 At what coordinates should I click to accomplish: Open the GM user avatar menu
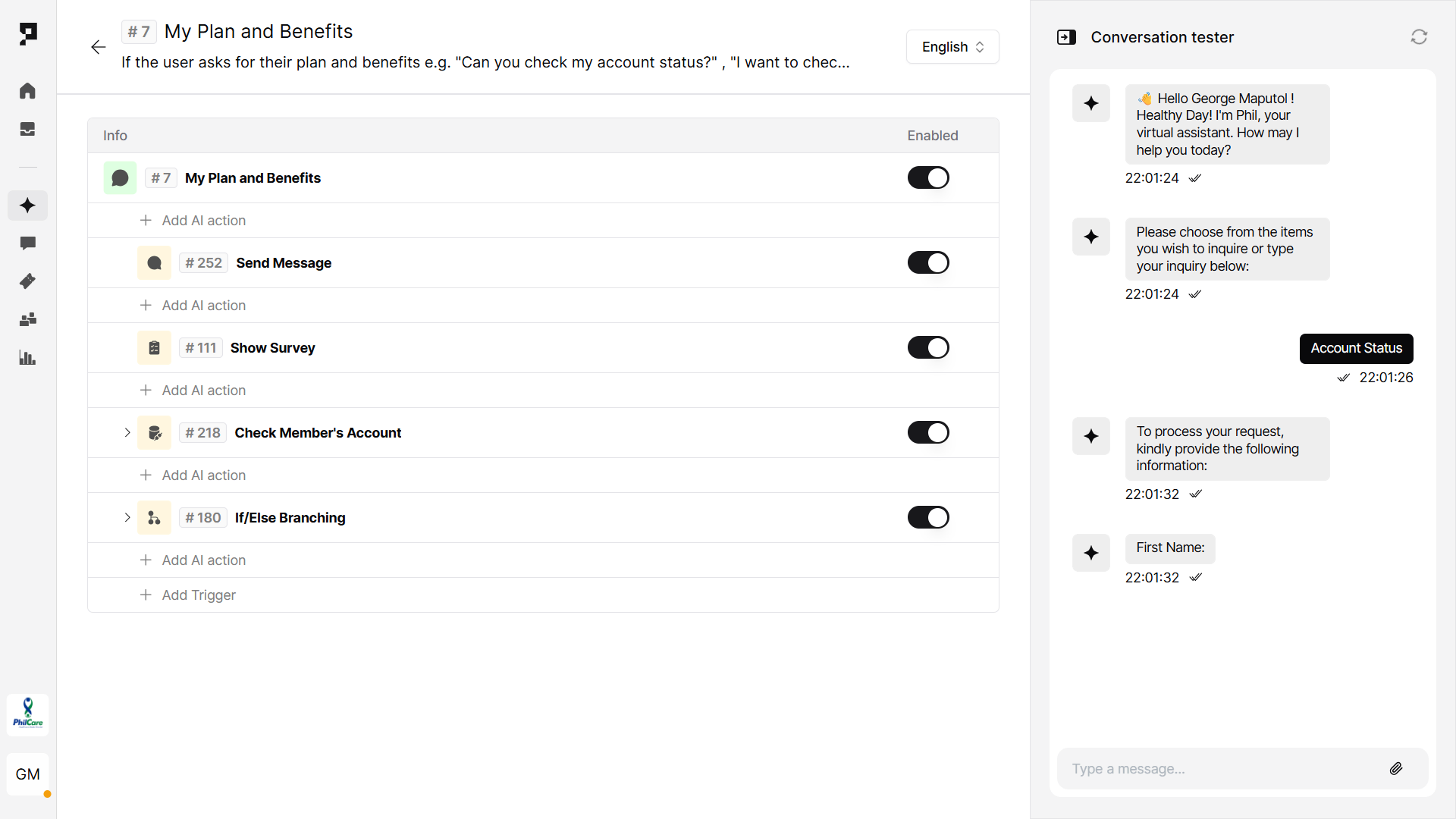[x=28, y=774]
